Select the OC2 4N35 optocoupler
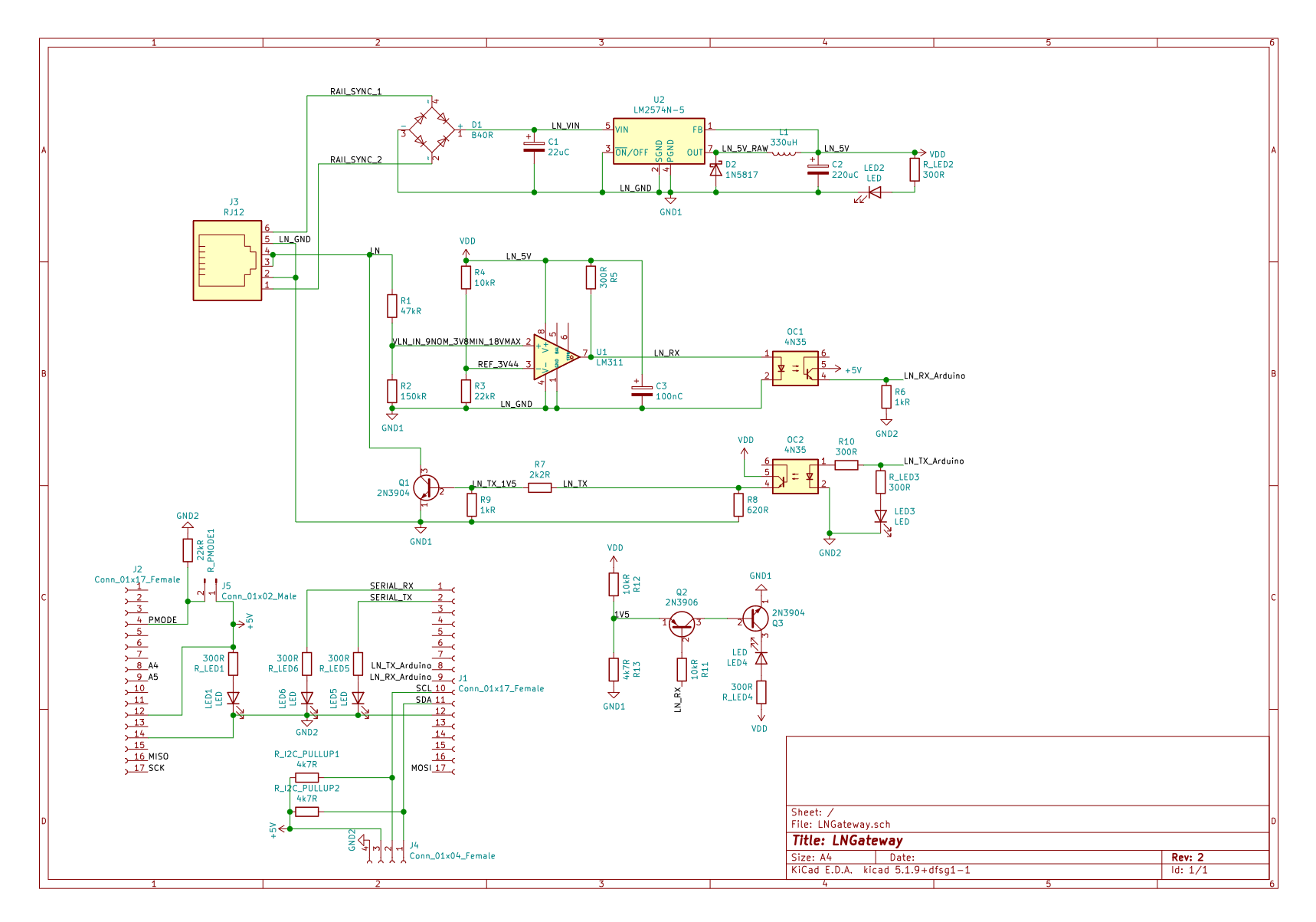Viewport: 1316px width, 922px height. pyautogui.click(x=795, y=476)
